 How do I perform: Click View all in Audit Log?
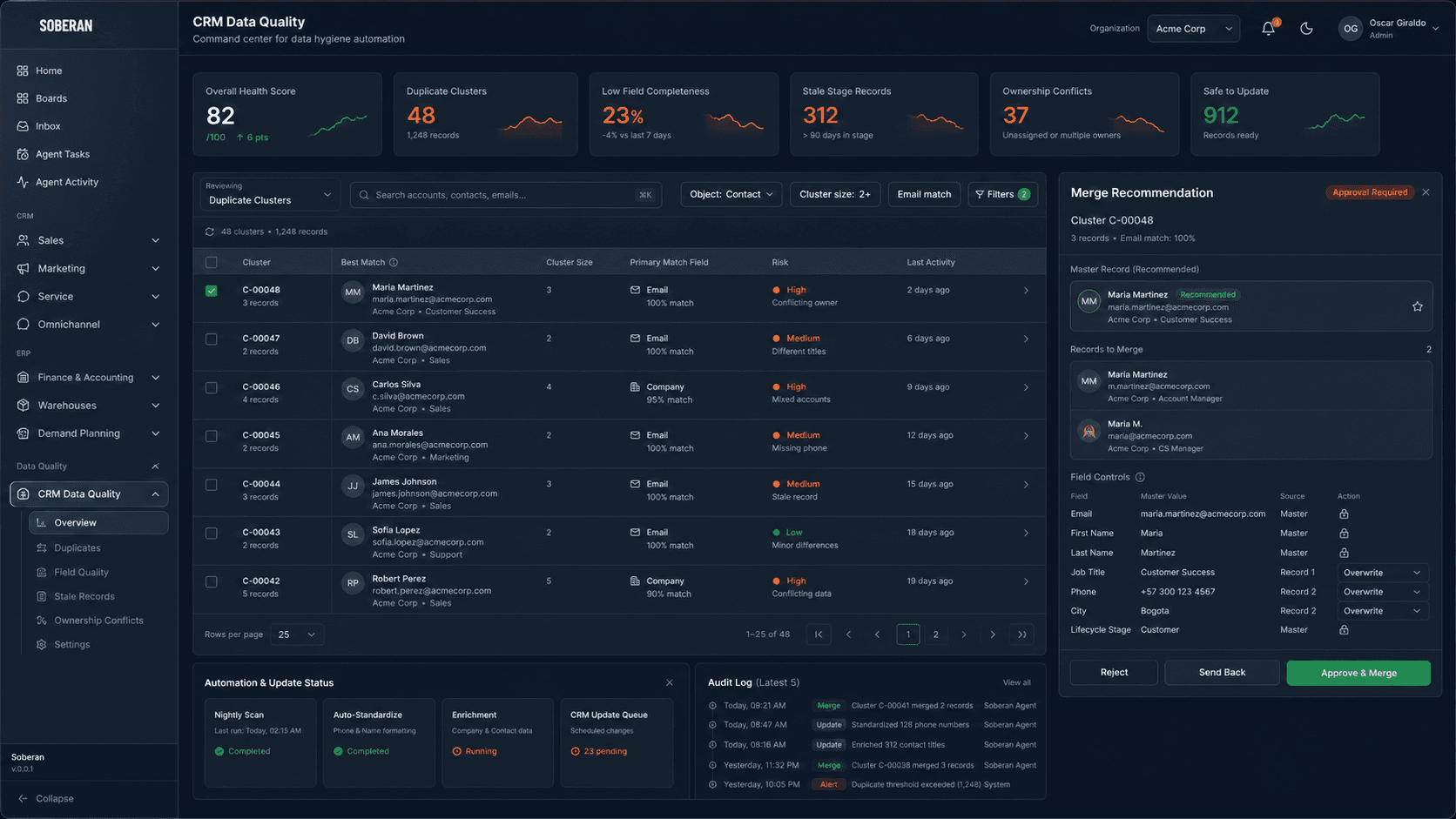pos(1016,683)
